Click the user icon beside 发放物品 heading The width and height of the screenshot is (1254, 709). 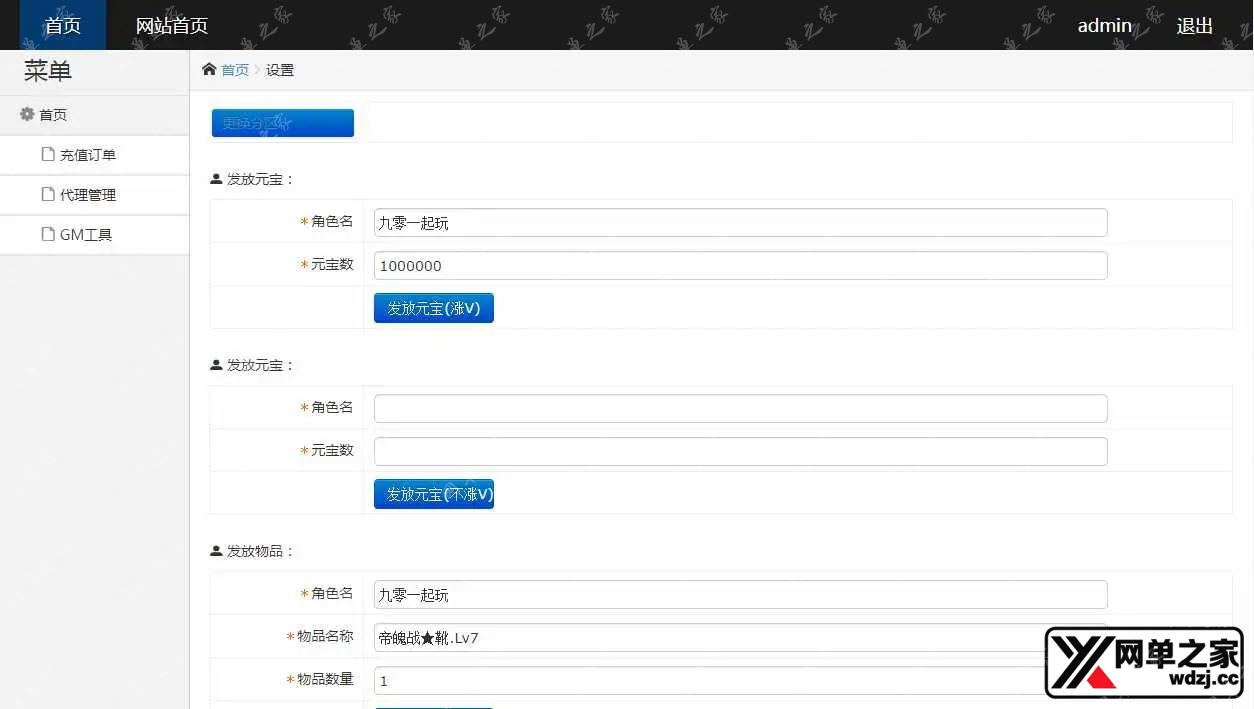(216, 551)
